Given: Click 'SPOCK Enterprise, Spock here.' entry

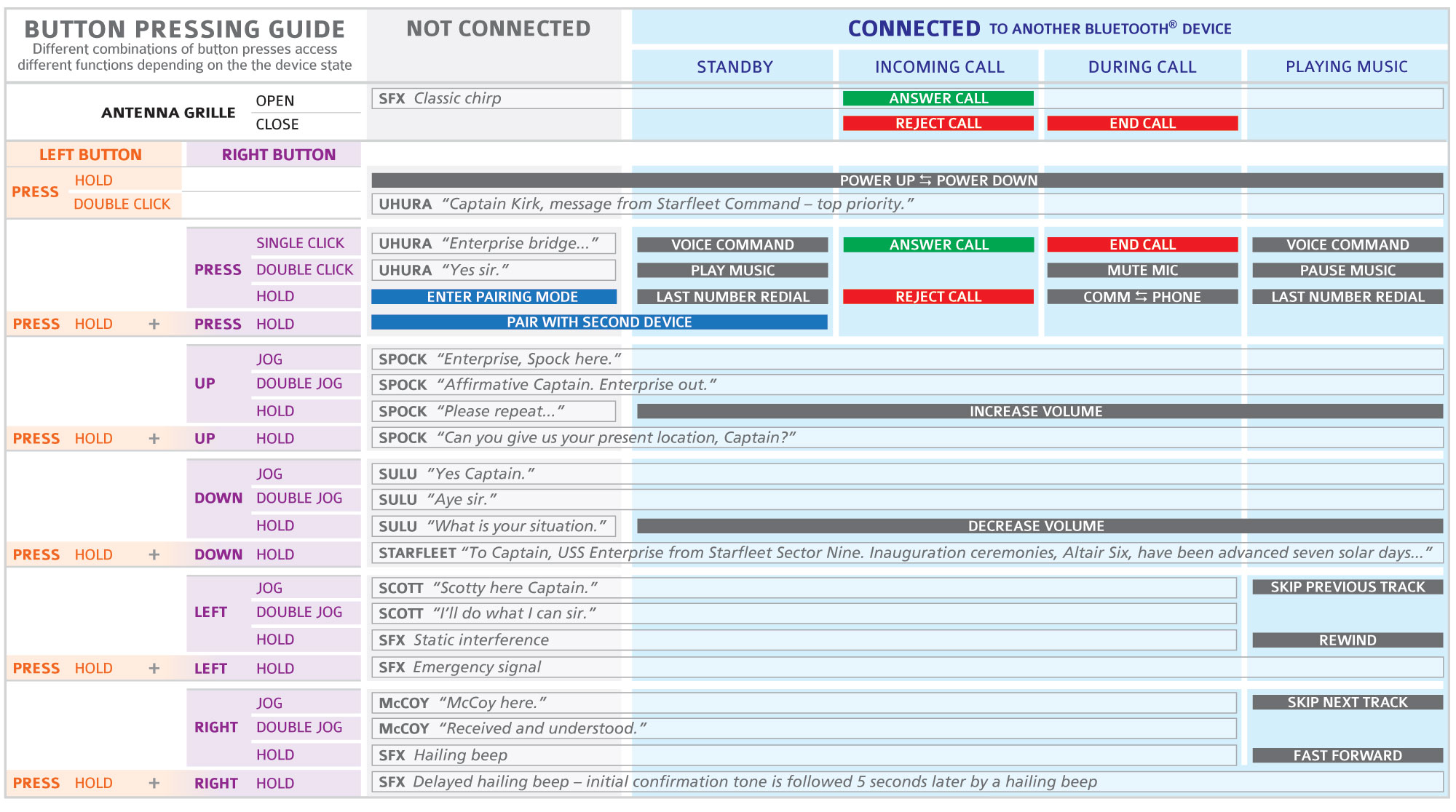Looking at the screenshot, I should (x=907, y=359).
